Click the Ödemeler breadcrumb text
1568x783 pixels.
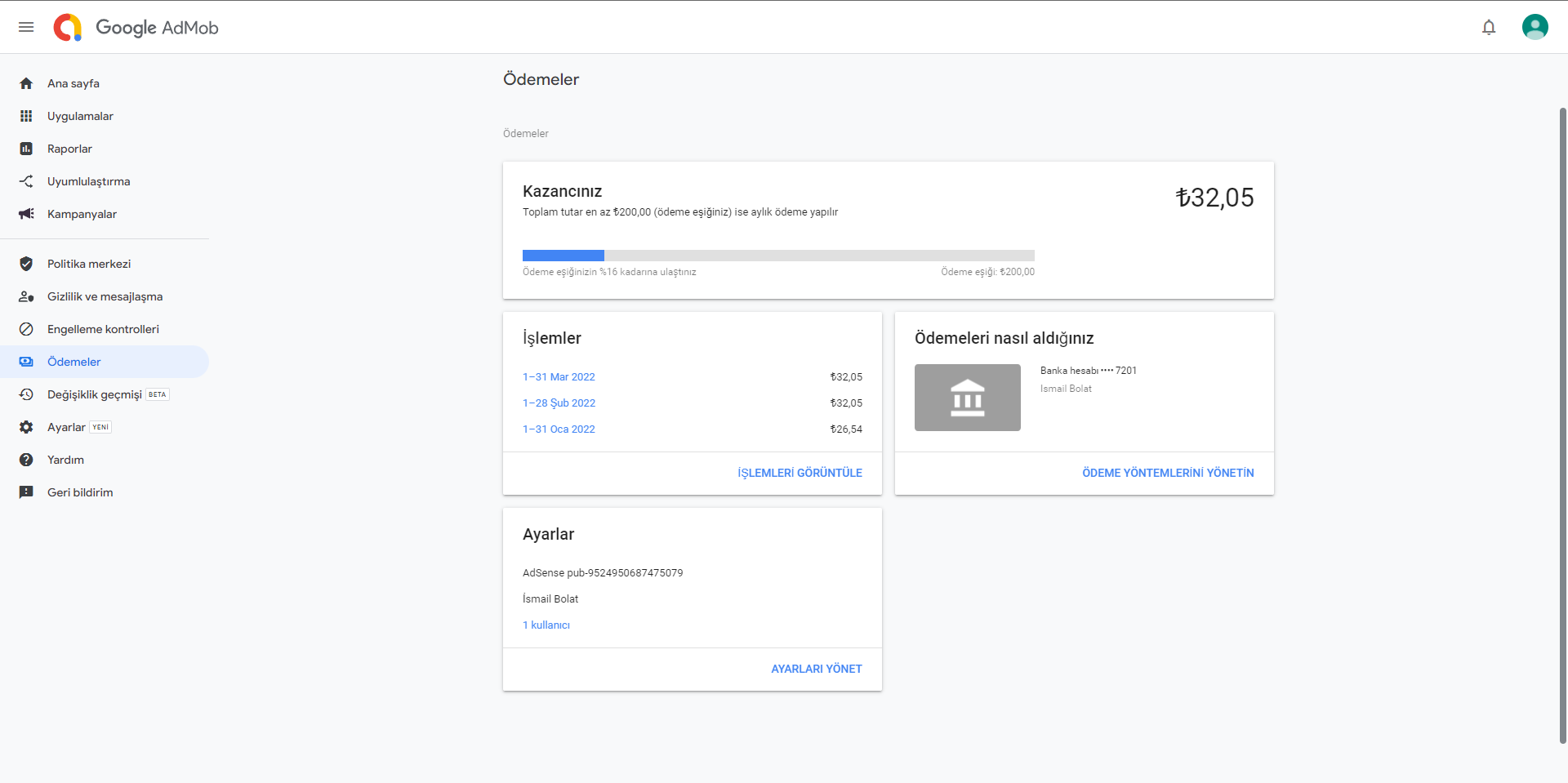(x=526, y=133)
